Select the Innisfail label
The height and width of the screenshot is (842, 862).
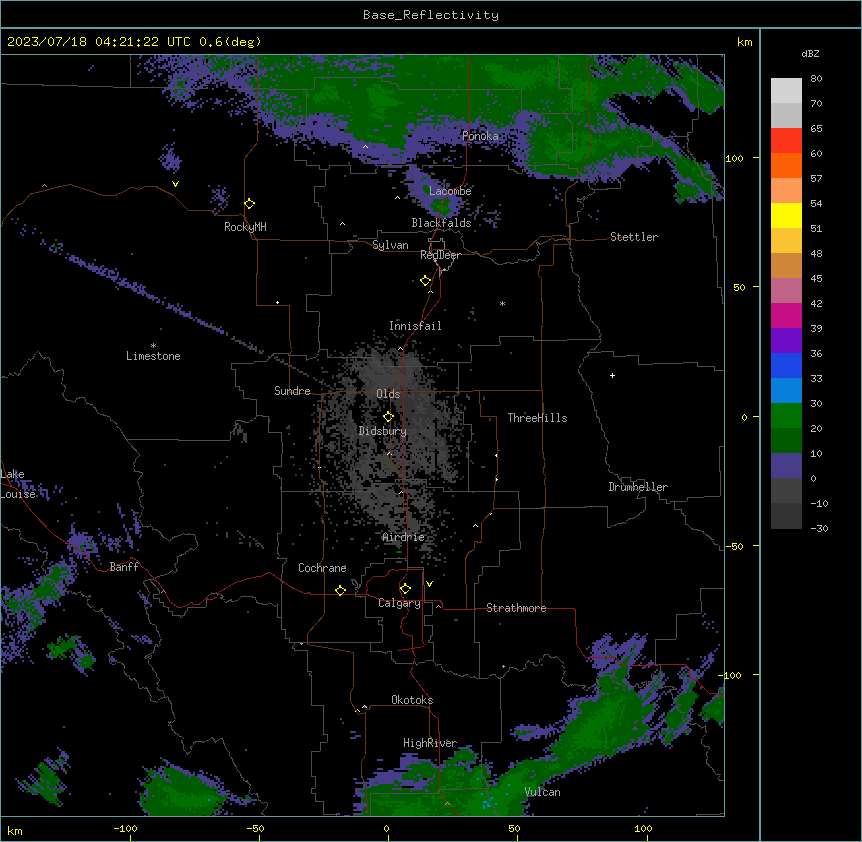[x=415, y=326]
